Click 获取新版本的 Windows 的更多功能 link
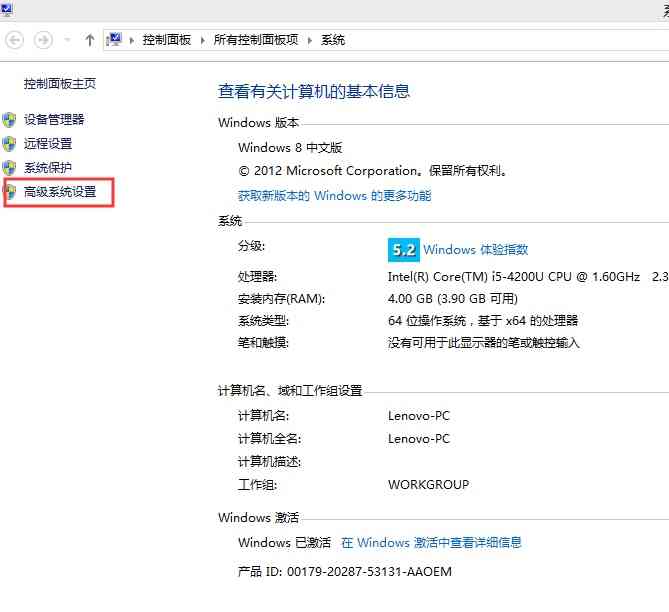This screenshot has width=669, height=612. pyautogui.click(x=334, y=196)
